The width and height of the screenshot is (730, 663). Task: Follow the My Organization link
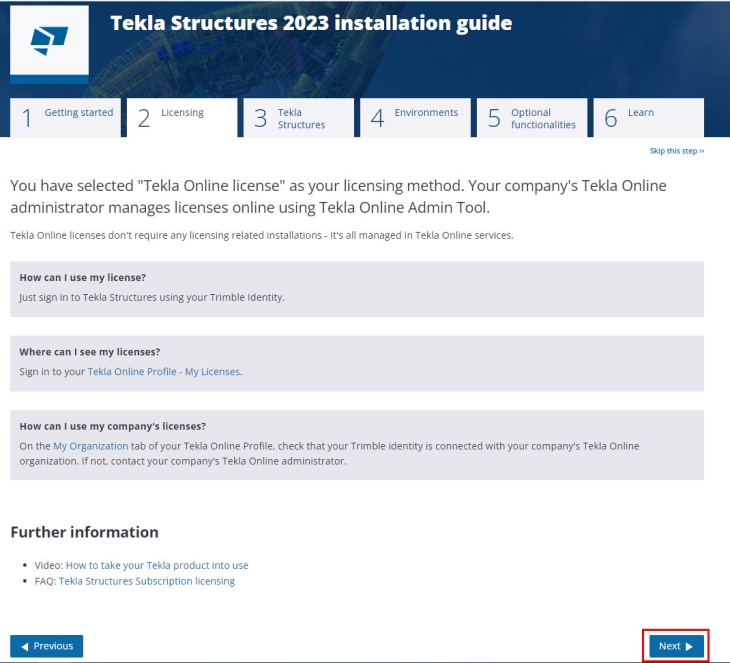(x=90, y=446)
